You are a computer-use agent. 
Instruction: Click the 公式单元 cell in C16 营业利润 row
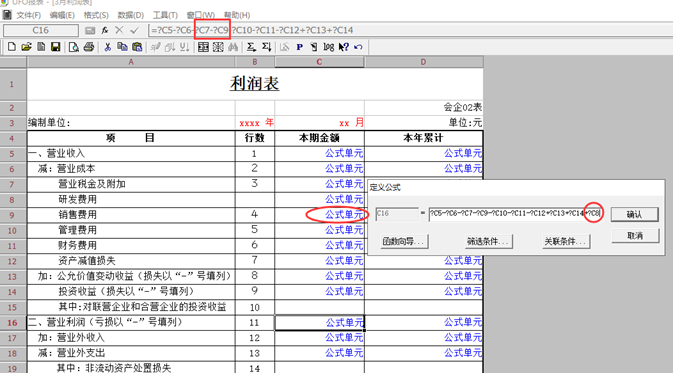tap(319, 322)
